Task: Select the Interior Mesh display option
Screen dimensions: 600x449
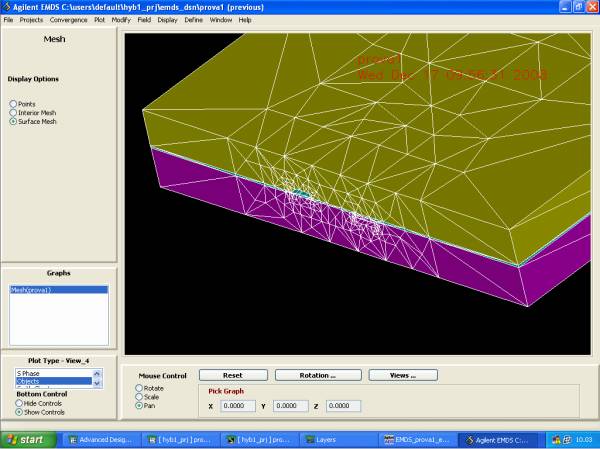Action: point(13,113)
